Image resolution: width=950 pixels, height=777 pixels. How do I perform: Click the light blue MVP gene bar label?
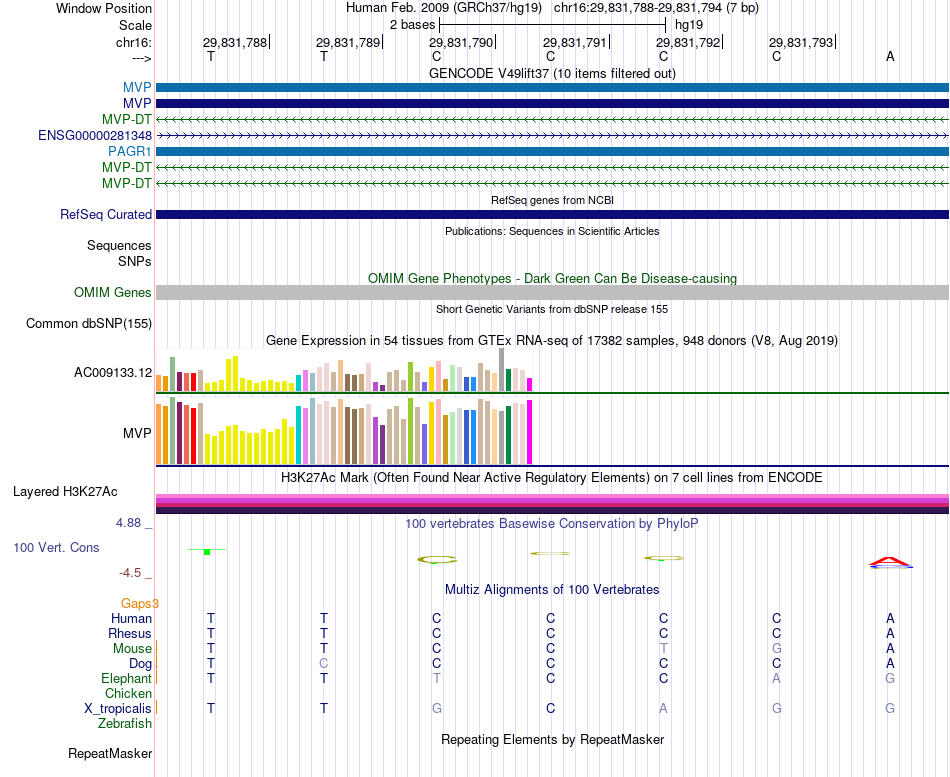point(137,87)
